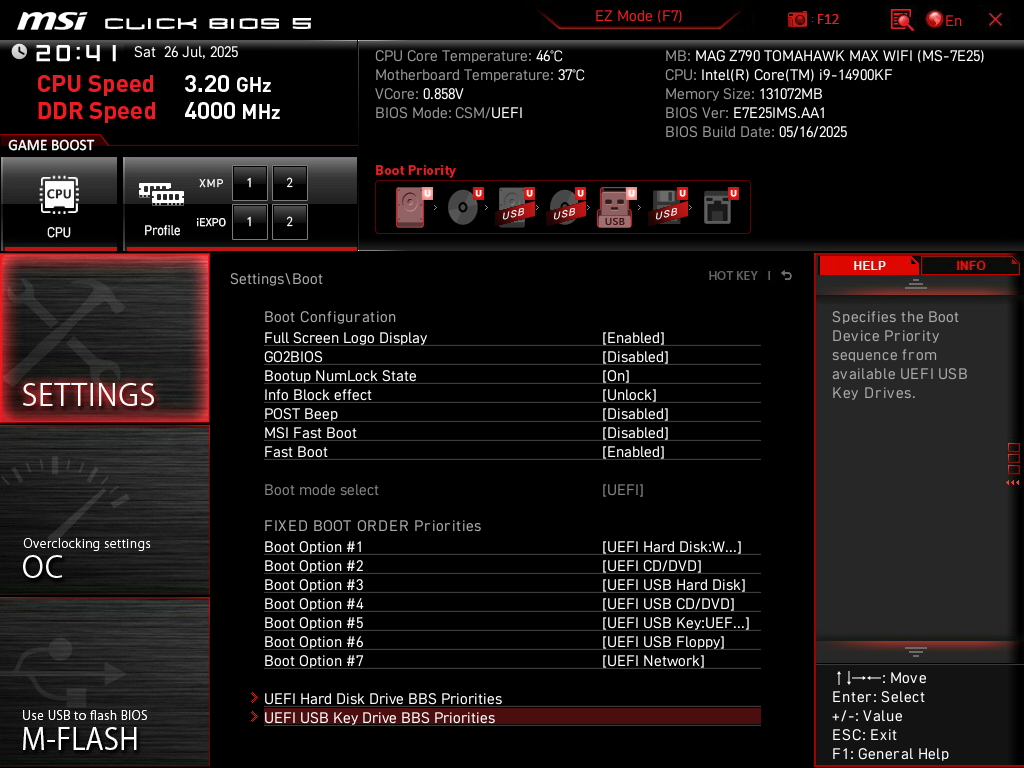This screenshot has height=768, width=1024.
Task: Expand UEFI Hard Disk Drive BBS Priorities
Action: pos(382,699)
